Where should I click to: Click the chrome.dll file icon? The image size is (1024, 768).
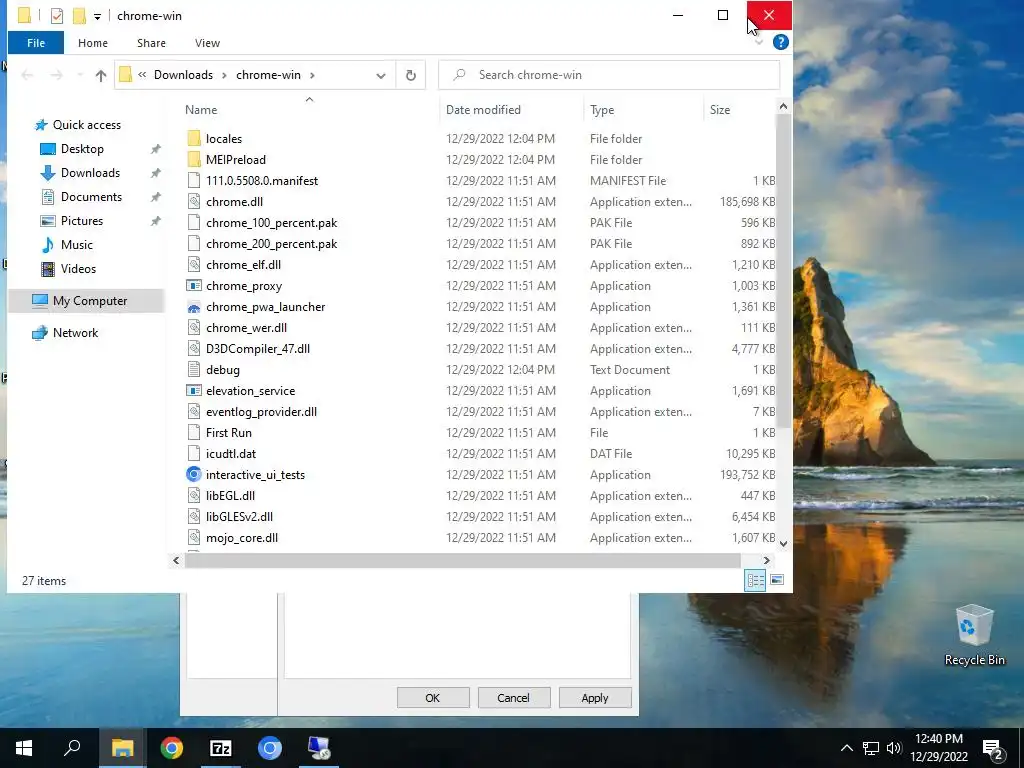[x=193, y=202]
